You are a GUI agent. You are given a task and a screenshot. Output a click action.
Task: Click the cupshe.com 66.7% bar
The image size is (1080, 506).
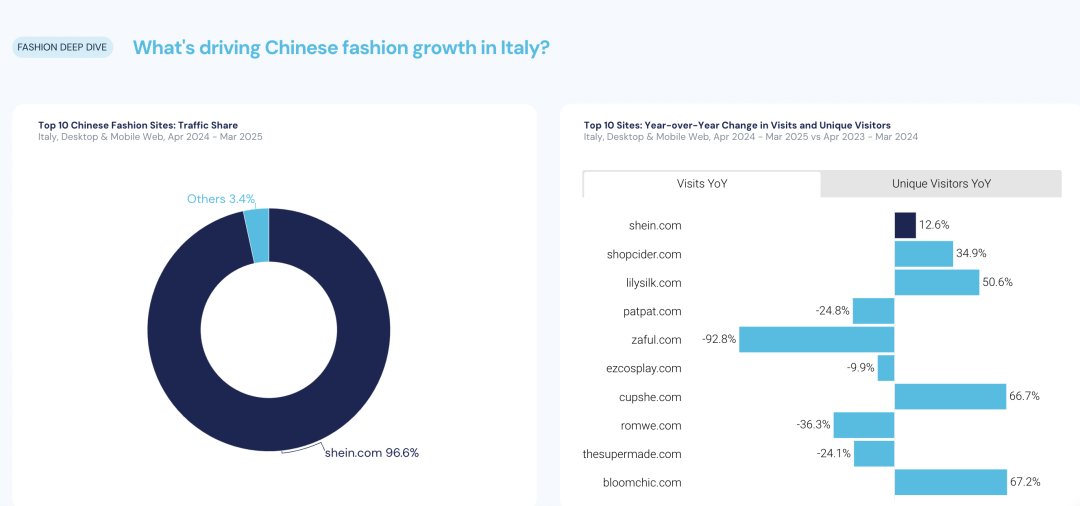click(951, 397)
